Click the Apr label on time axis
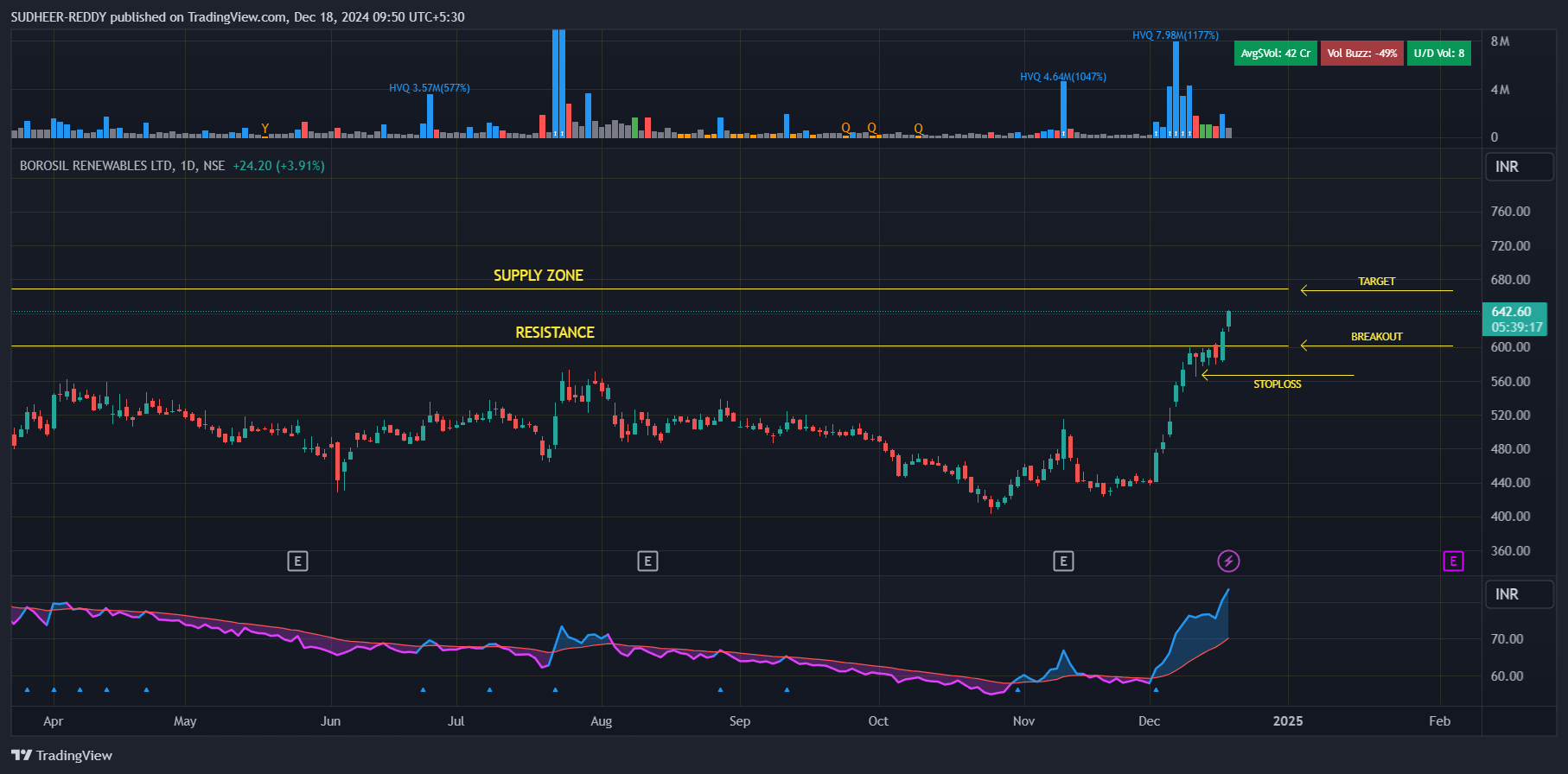This screenshot has height=774, width=1568. (x=53, y=721)
